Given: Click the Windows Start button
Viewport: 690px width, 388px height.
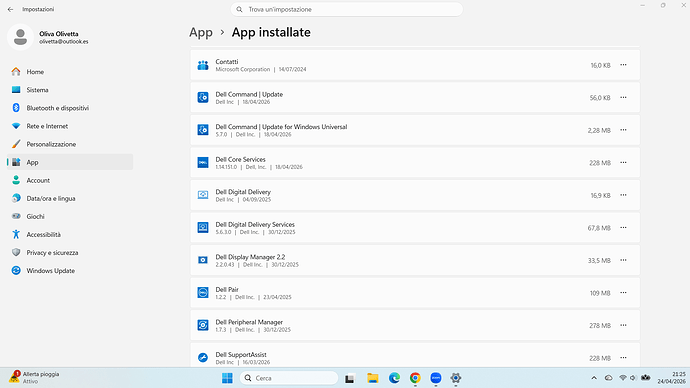Looking at the screenshot, I should click(x=227, y=378).
